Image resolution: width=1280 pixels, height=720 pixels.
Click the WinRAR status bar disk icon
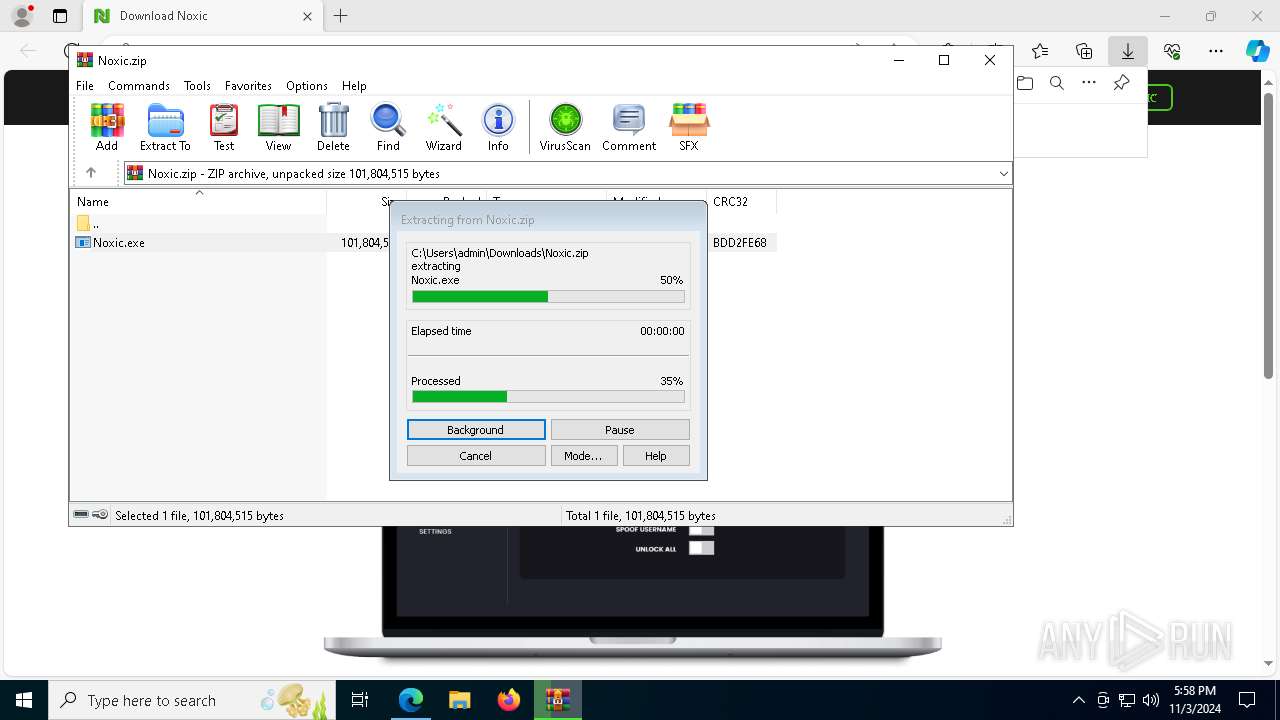point(82,515)
